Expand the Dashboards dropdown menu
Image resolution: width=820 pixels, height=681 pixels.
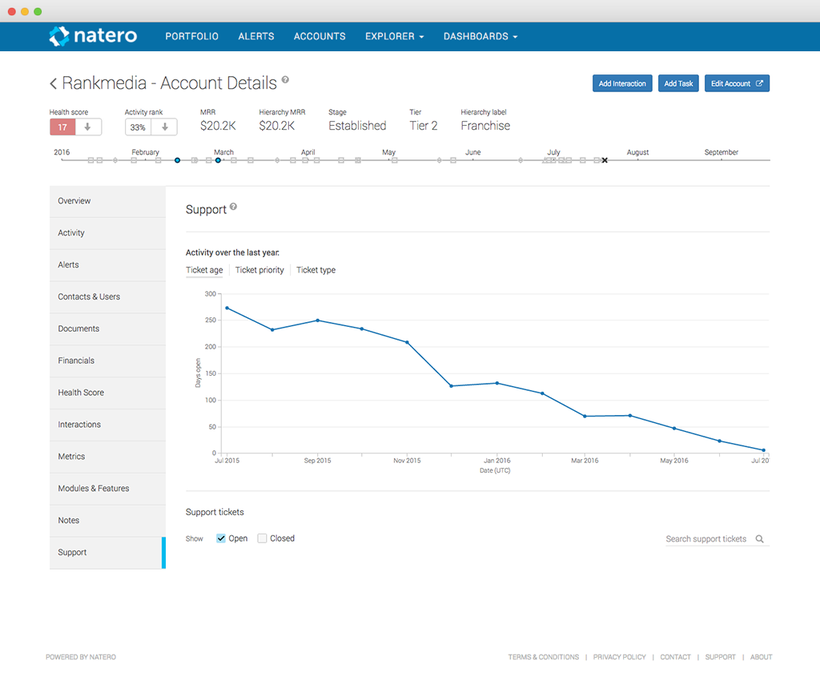tap(480, 37)
